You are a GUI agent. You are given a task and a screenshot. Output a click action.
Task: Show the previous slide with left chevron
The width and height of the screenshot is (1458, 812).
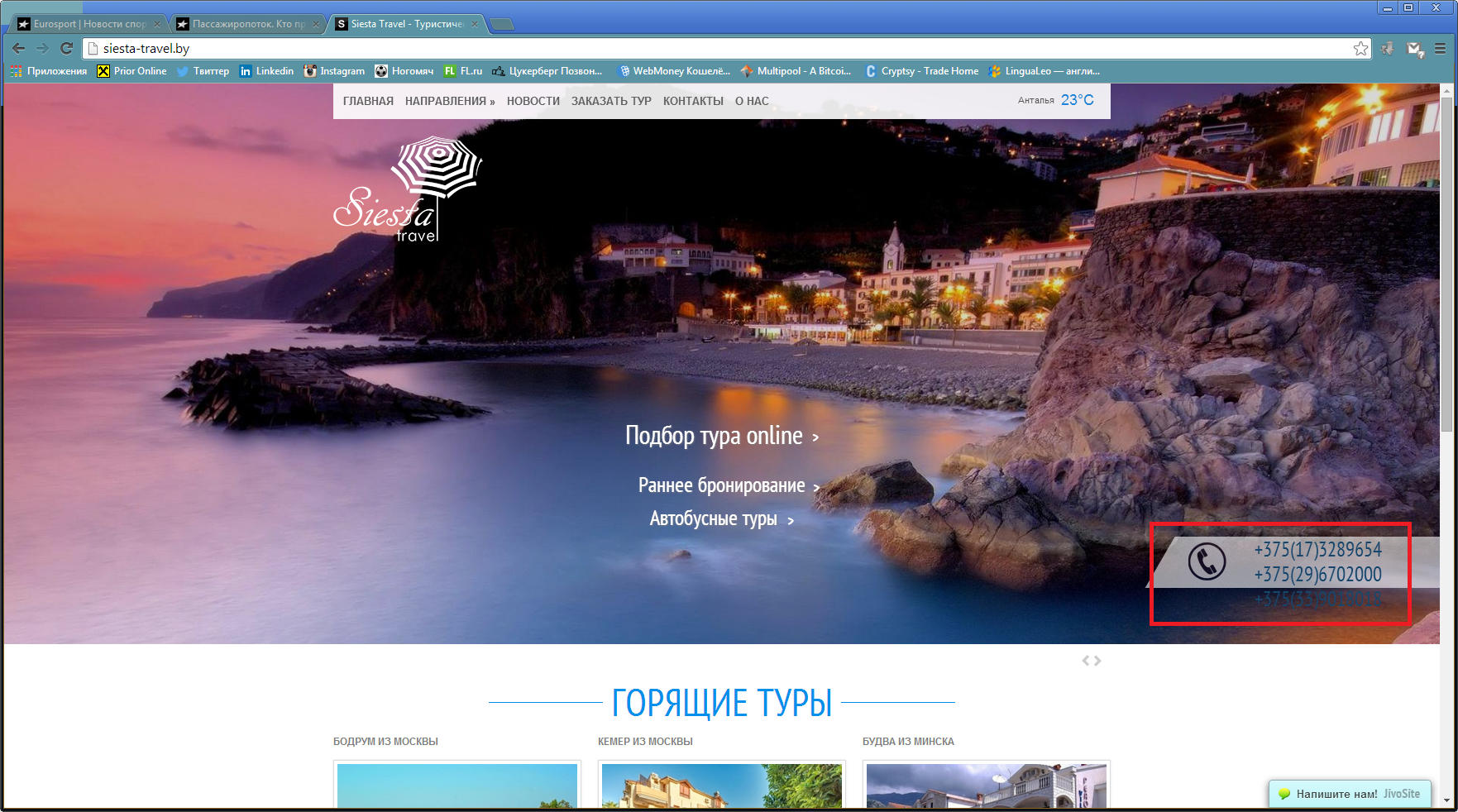1086,661
